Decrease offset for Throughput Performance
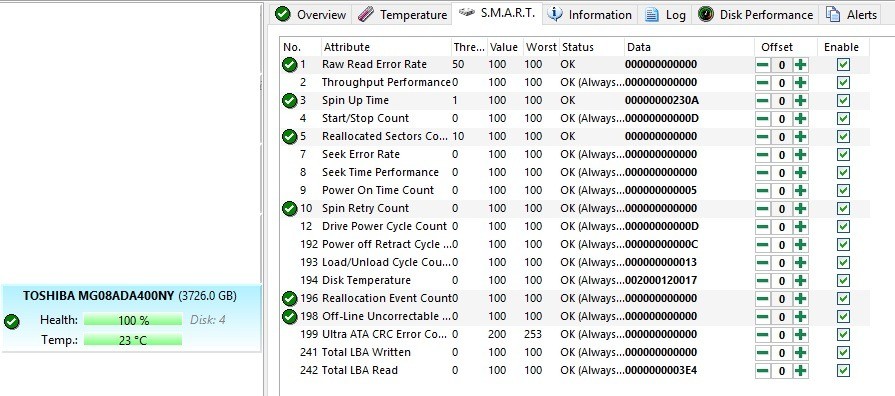The height and width of the screenshot is (396, 895). click(763, 83)
